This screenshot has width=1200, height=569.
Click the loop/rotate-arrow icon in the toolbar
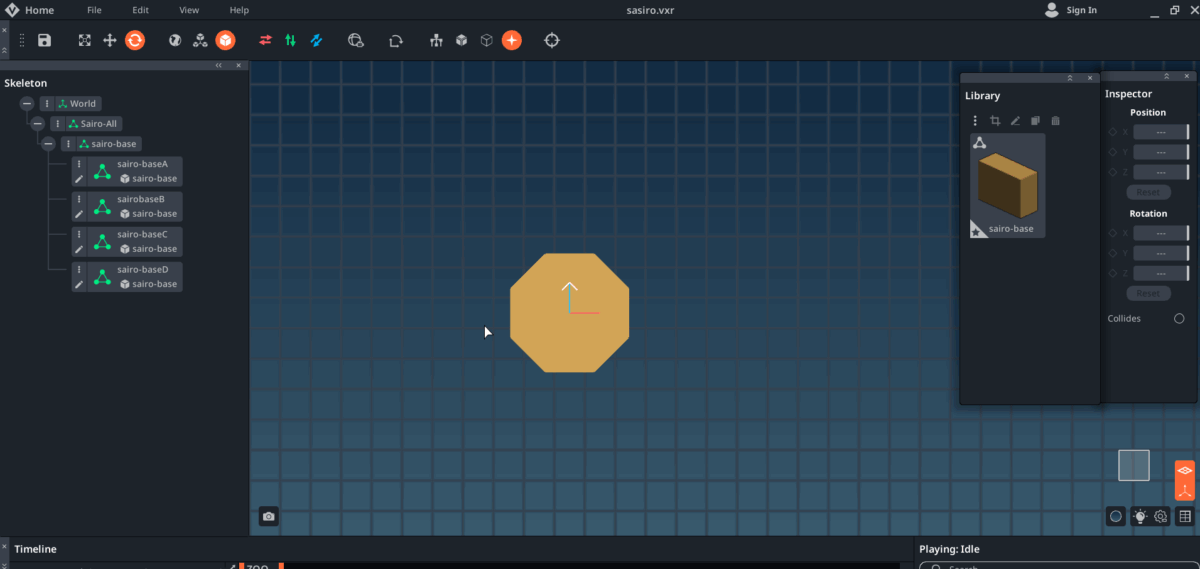tap(396, 40)
